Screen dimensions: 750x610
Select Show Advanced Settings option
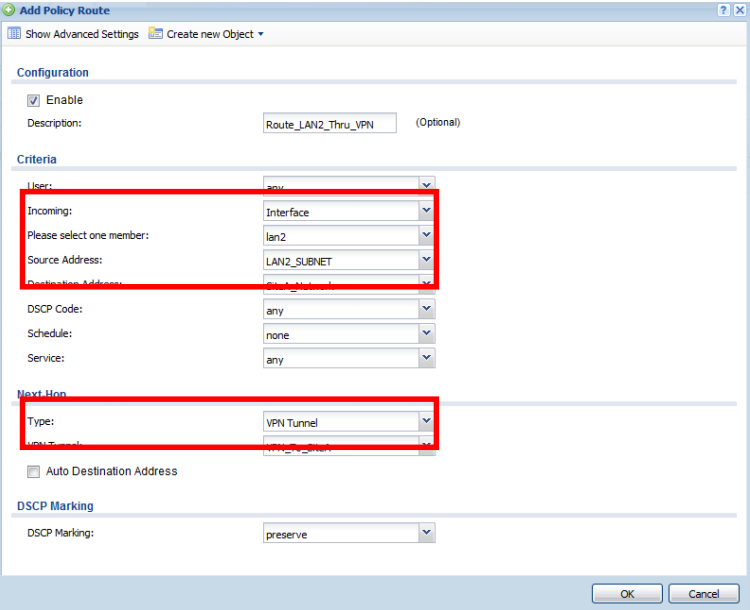[81, 34]
